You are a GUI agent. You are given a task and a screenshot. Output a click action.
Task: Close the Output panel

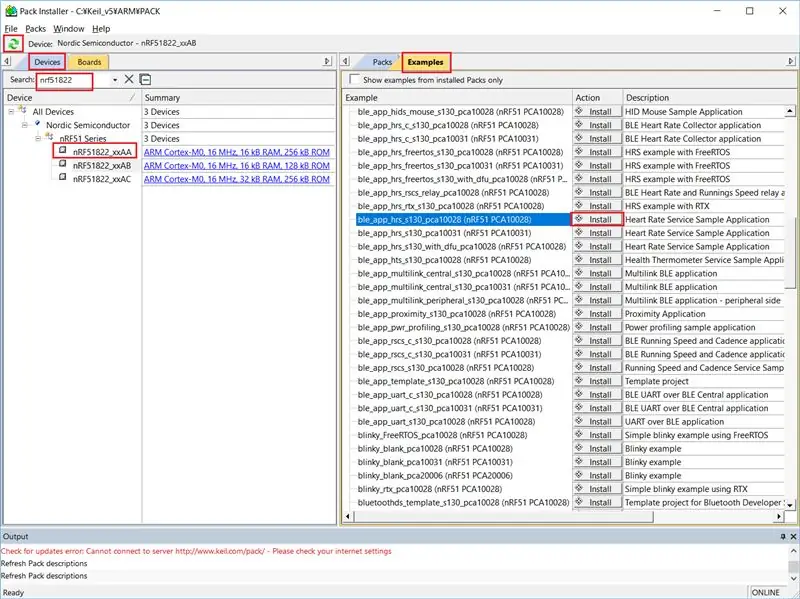pos(793,536)
